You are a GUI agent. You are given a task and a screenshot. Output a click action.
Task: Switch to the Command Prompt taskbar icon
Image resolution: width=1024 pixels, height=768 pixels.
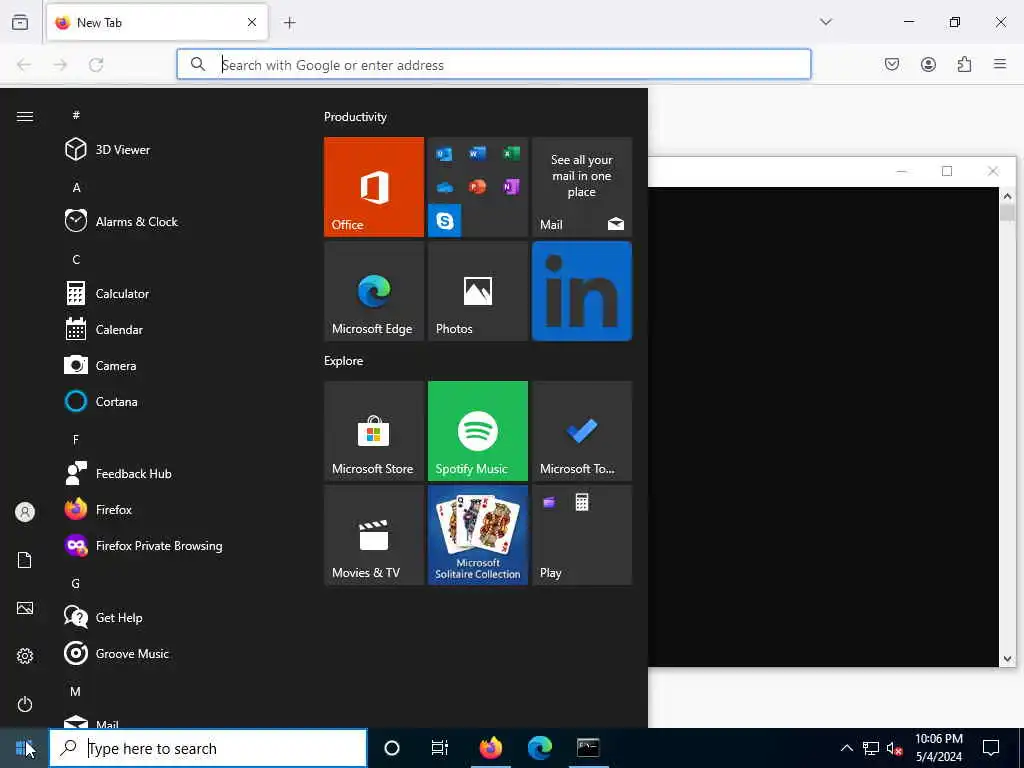coord(588,748)
